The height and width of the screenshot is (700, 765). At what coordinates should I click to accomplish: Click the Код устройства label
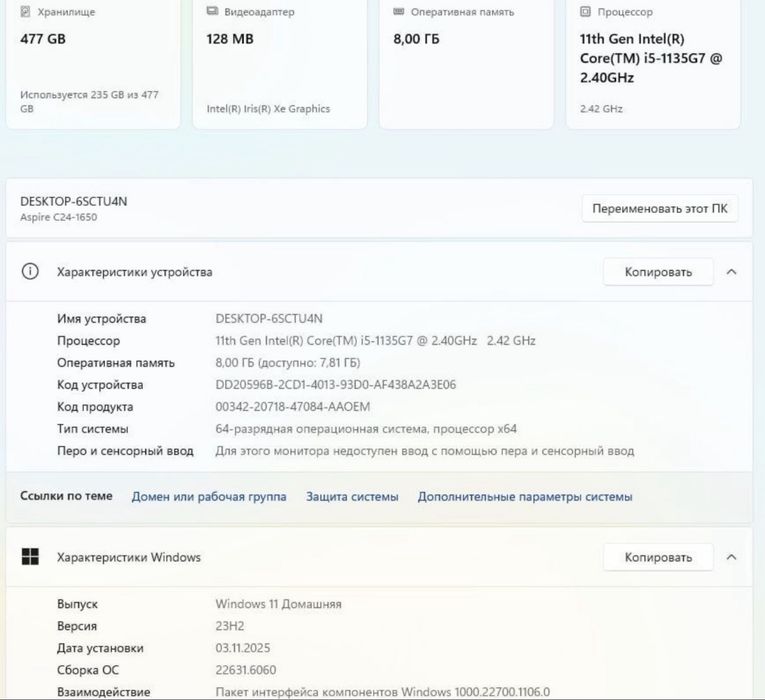[100, 385]
